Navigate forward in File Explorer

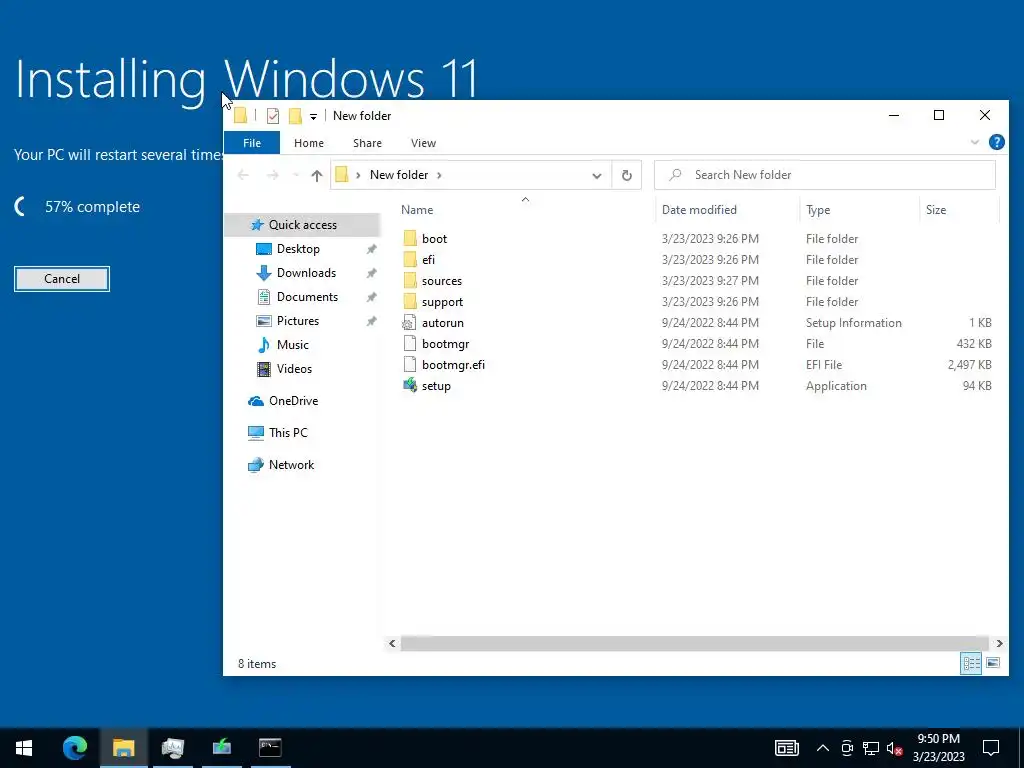click(x=273, y=175)
